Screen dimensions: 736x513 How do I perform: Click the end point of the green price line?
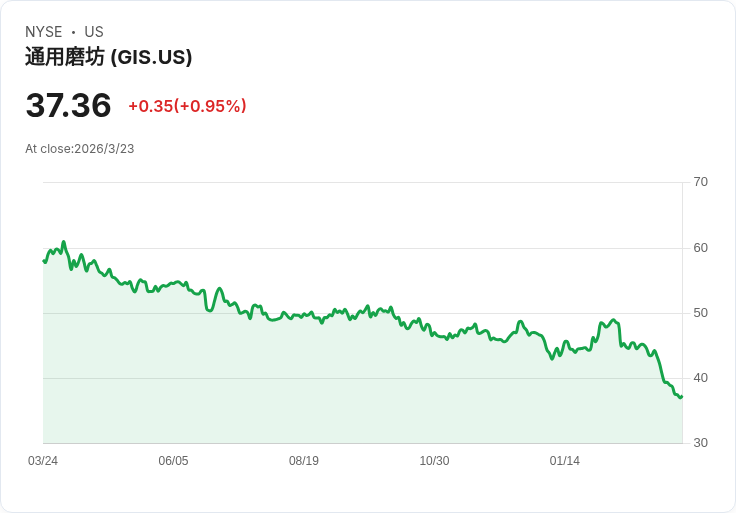[682, 397]
